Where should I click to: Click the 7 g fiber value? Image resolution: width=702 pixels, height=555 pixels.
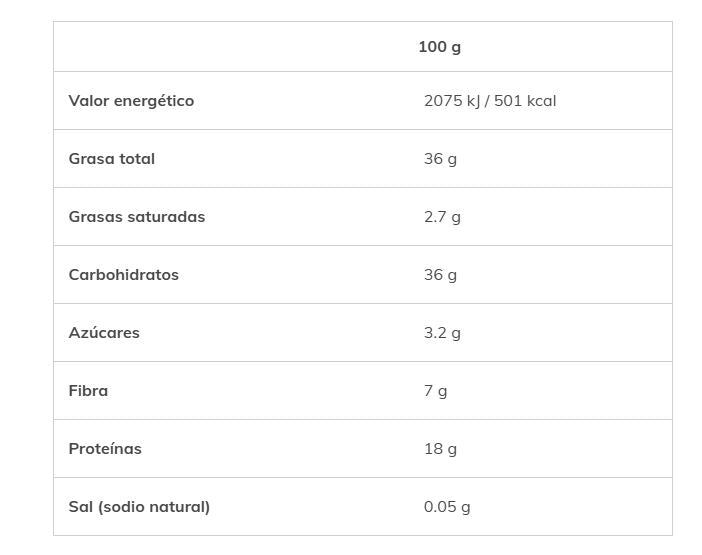point(435,391)
